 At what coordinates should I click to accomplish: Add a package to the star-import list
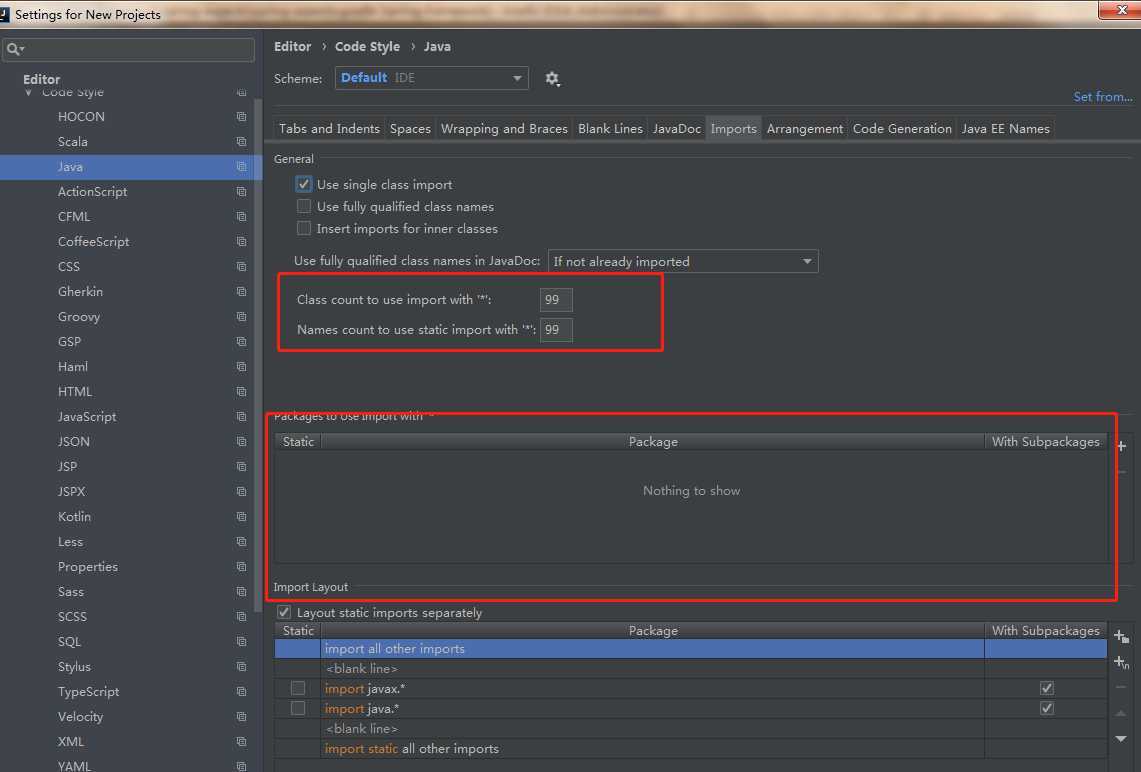tap(1121, 447)
